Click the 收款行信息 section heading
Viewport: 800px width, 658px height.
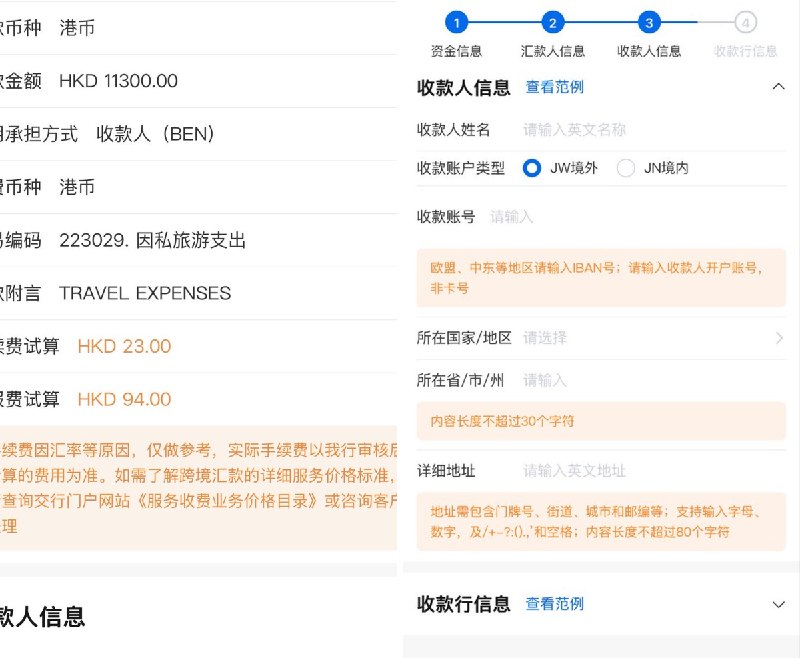pos(463,604)
